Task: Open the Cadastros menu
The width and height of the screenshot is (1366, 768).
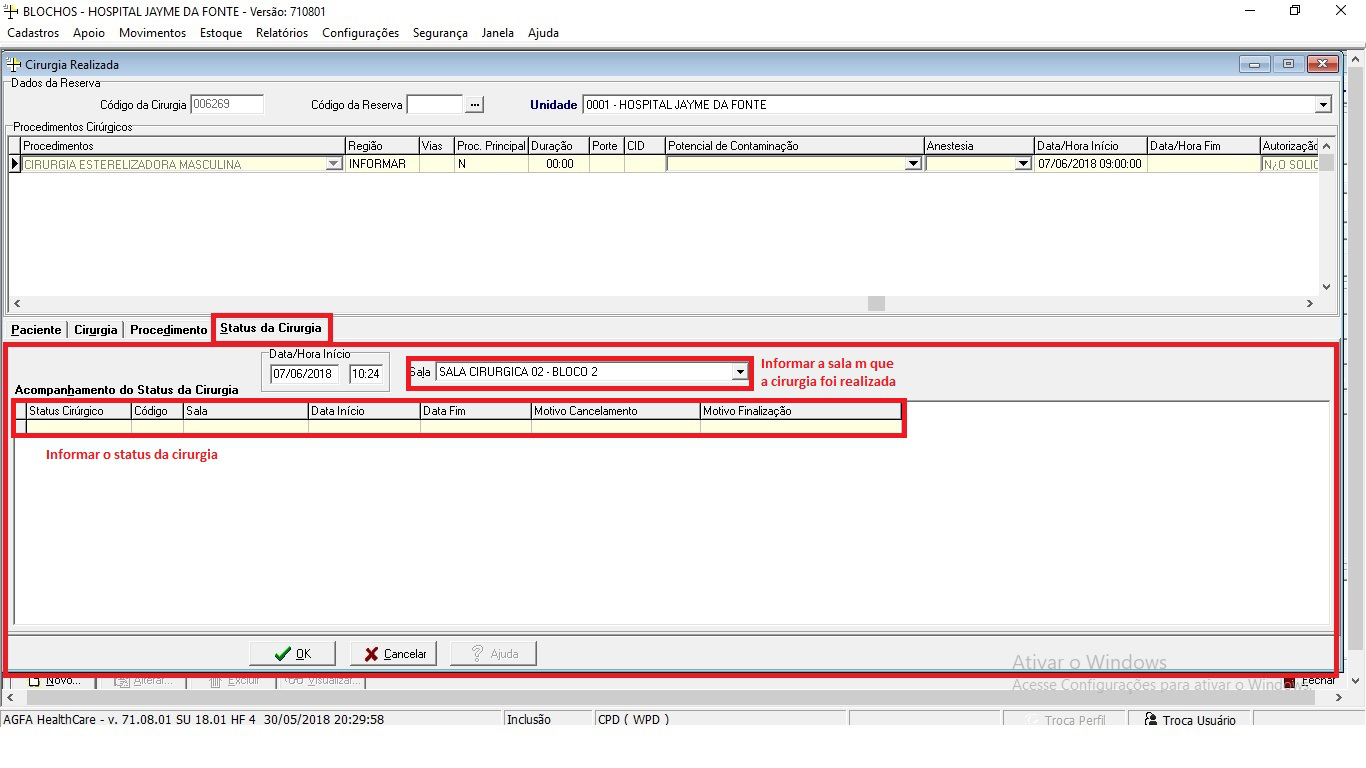Action: 33,33
